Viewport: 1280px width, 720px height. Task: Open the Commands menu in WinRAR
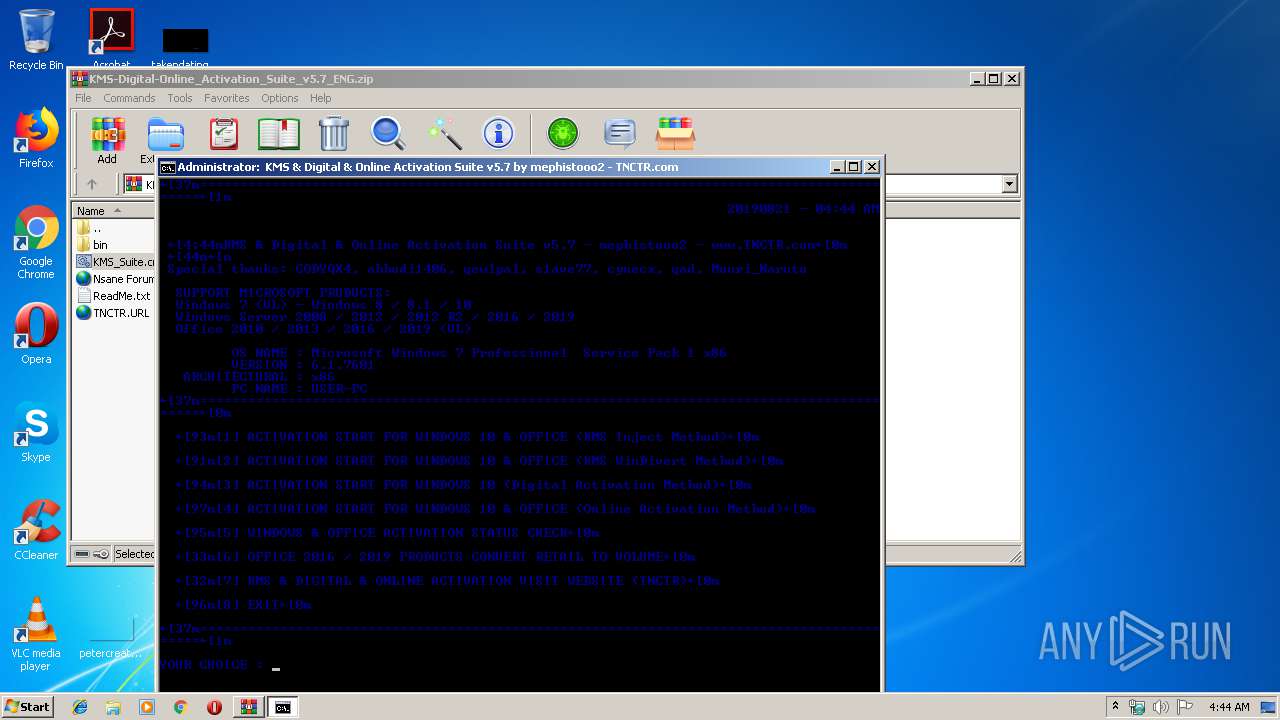tap(129, 98)
